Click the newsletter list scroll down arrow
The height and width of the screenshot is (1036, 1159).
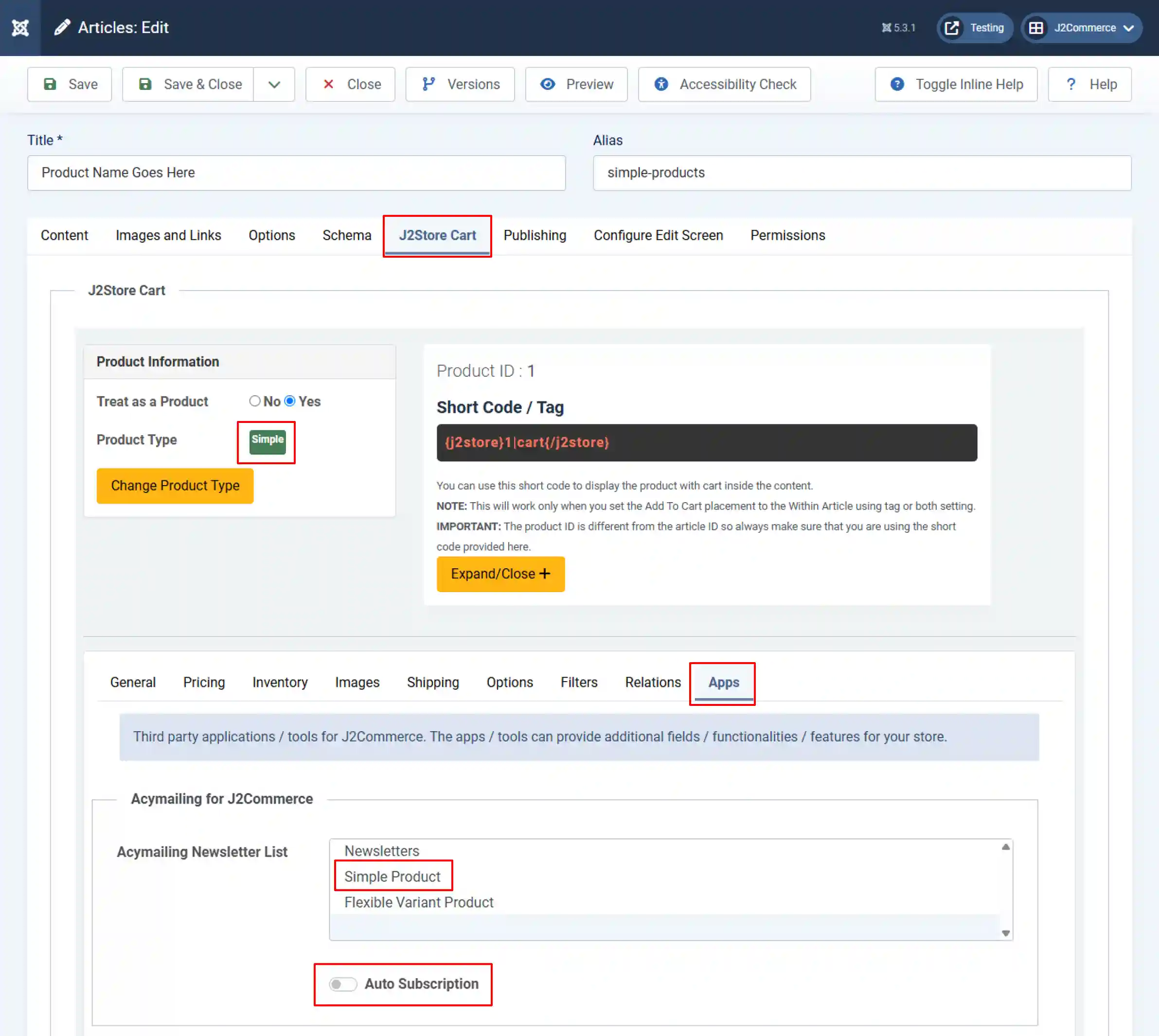pos(1006,933)
